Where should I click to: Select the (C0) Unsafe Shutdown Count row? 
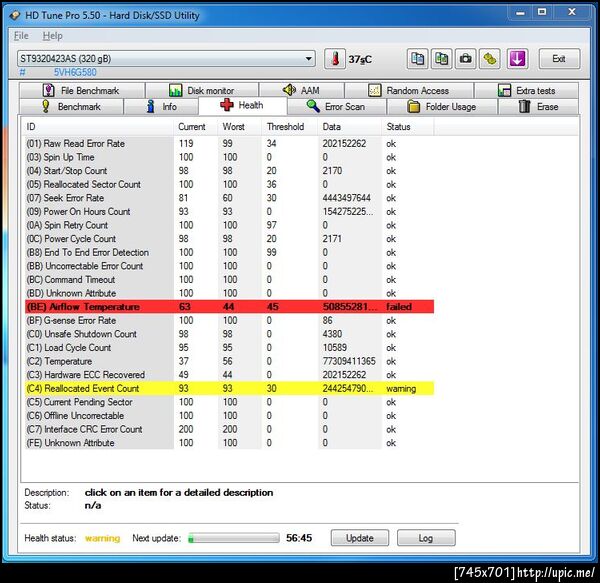[x=229, y=334]
